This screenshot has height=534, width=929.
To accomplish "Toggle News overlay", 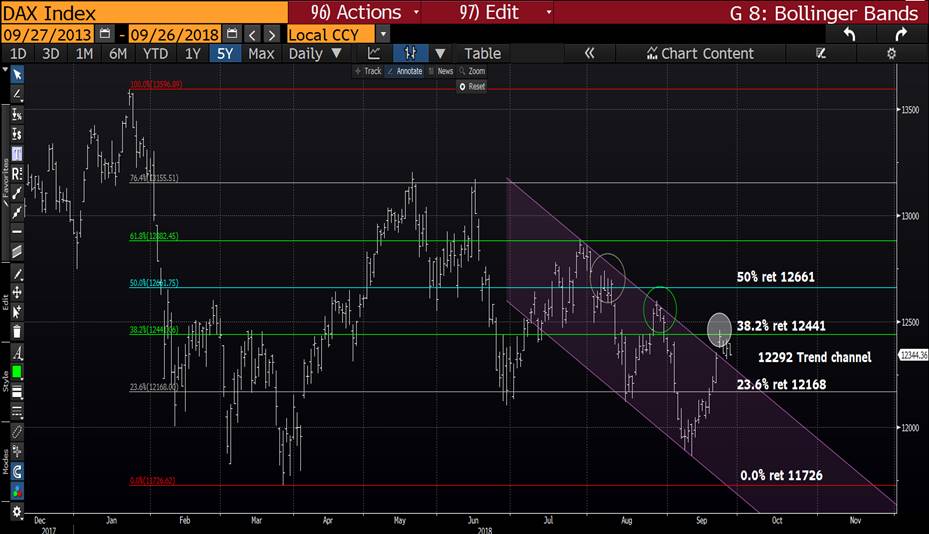I will tap(441, 71).
